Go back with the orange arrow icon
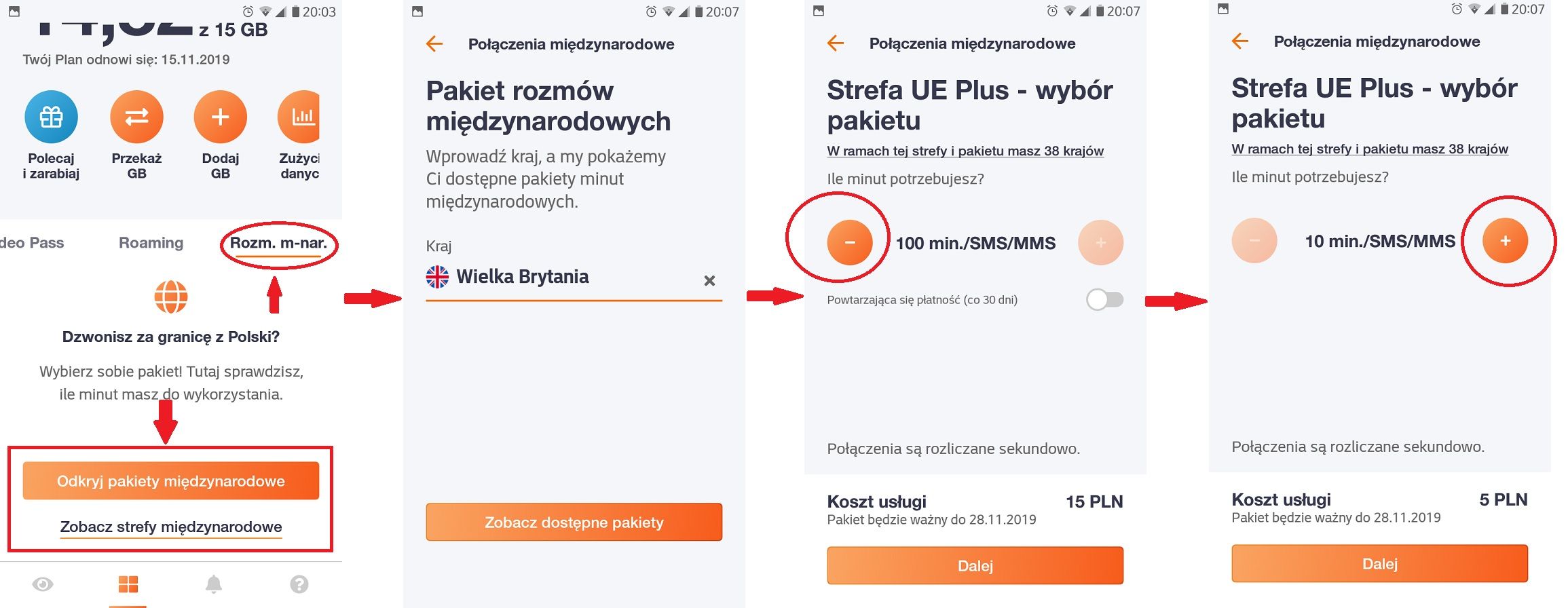 [x=434, y=43]
